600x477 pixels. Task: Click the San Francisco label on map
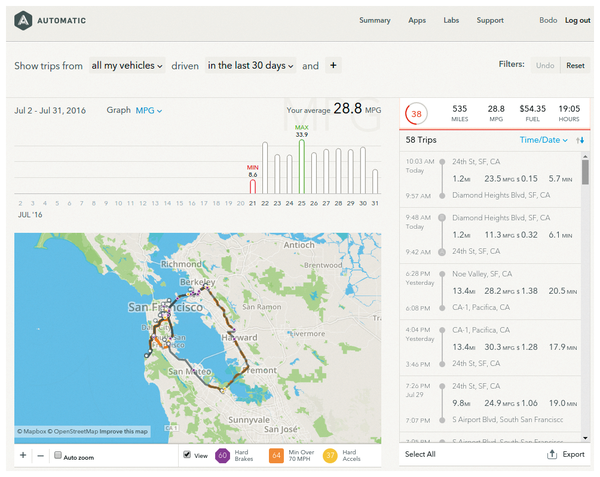click(x=165, y=307)
